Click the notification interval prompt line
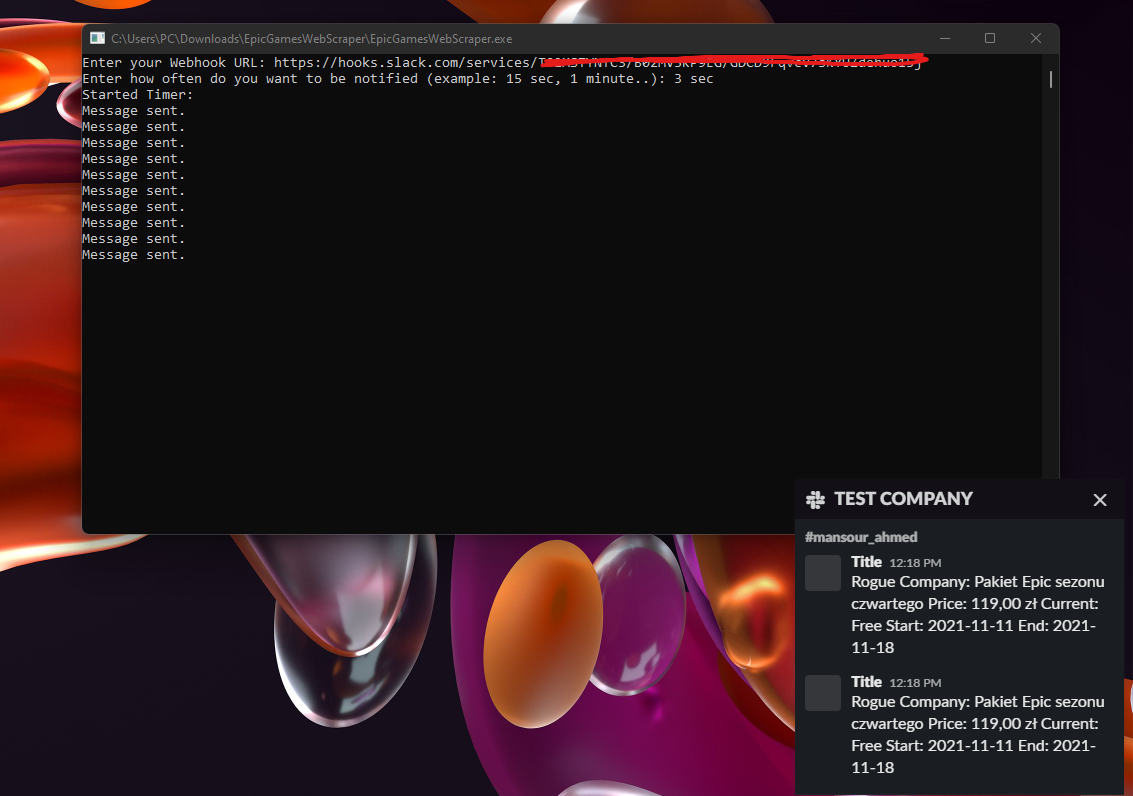Image resolution: width=1133 pixels, height=796 pixels. tap(398, 79)
